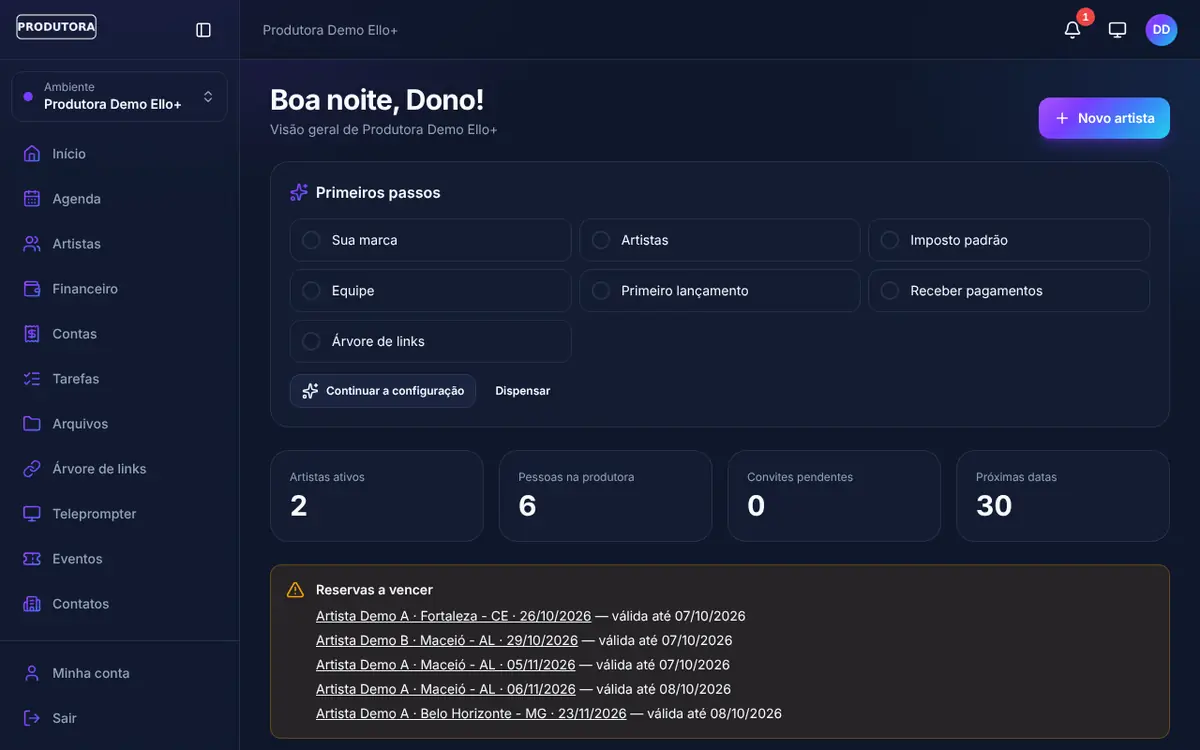This screenshot has height=750, width=1200.
Task: Open Teleprompter from the sidebar
Action: point(120,514)
